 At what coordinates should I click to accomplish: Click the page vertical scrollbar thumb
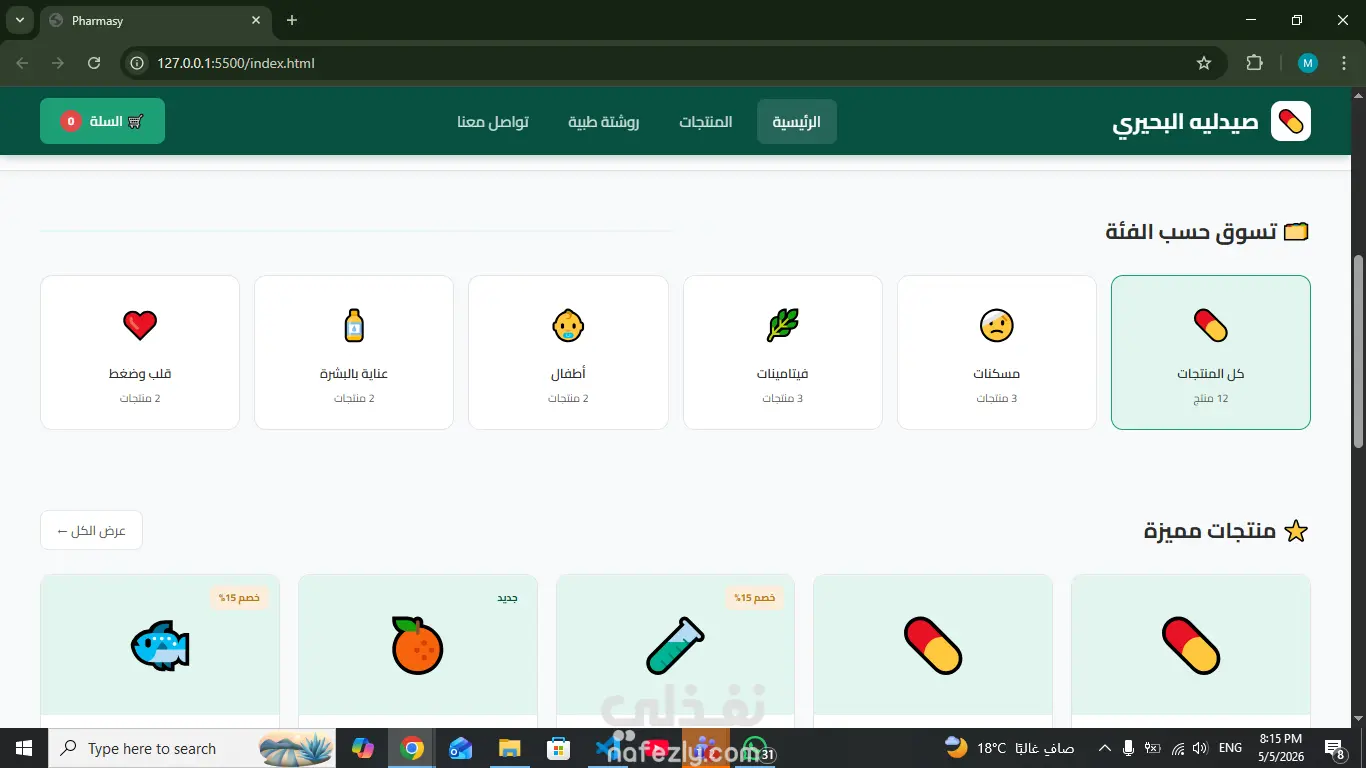1358,350
